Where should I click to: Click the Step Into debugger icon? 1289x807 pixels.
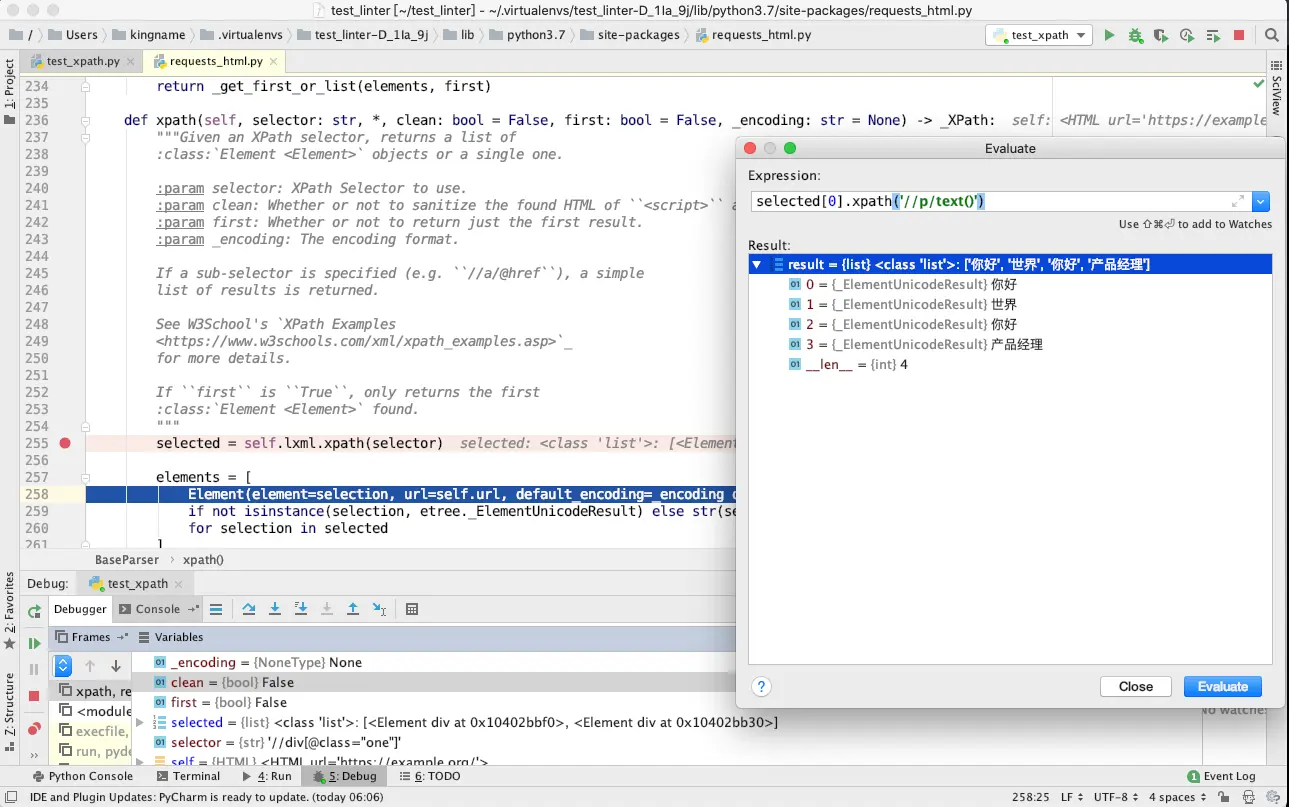tap(275, 609)
